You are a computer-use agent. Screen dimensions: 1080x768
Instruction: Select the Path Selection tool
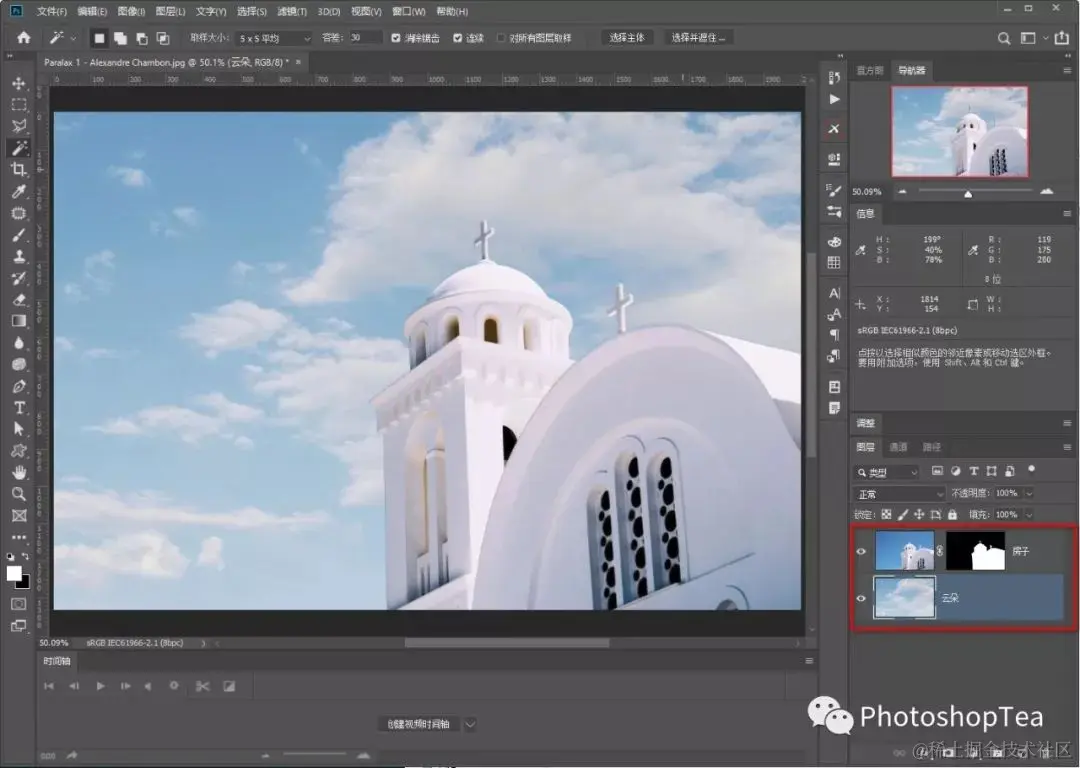(x=19, y=429)
